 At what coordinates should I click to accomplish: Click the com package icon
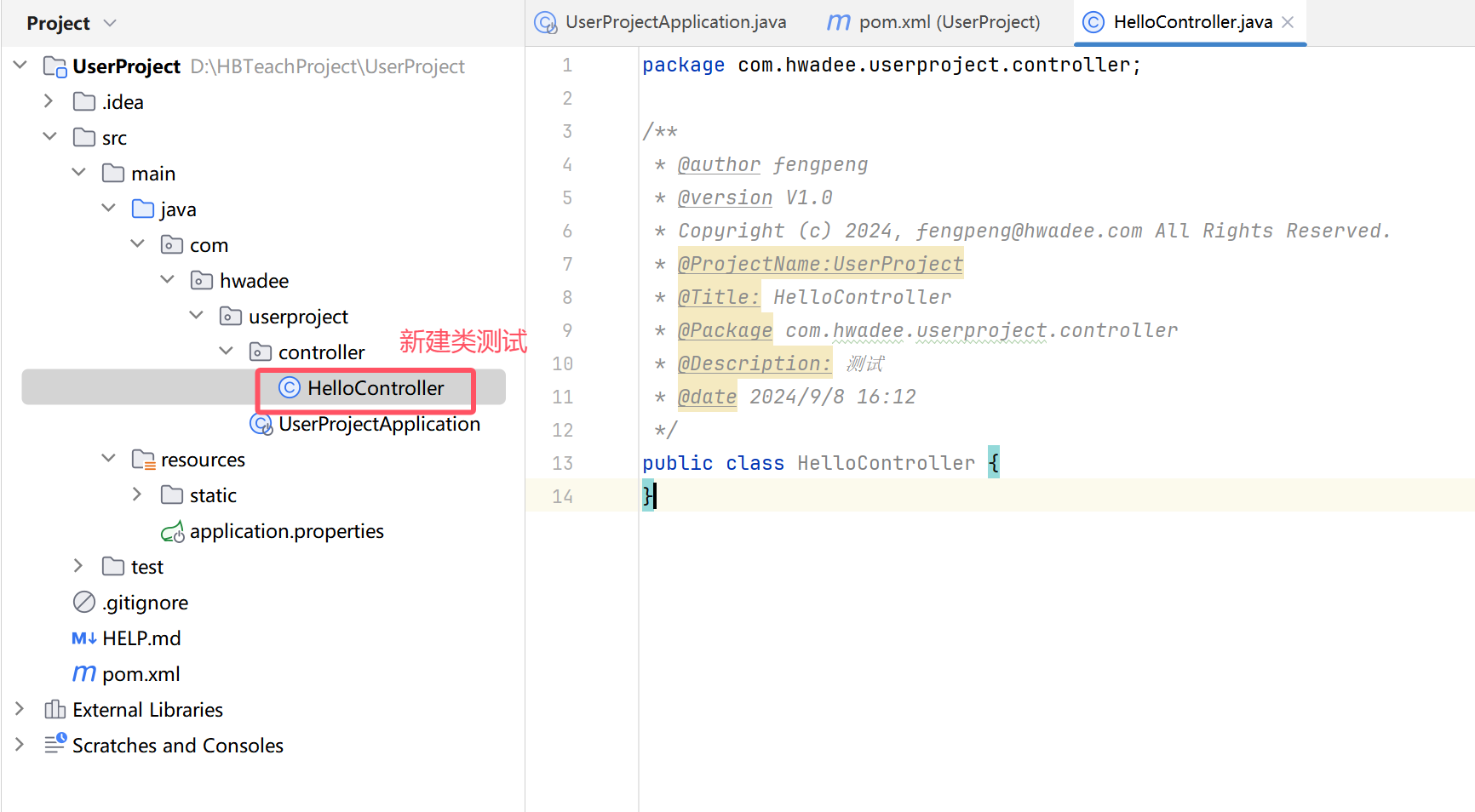pos(172,244)
